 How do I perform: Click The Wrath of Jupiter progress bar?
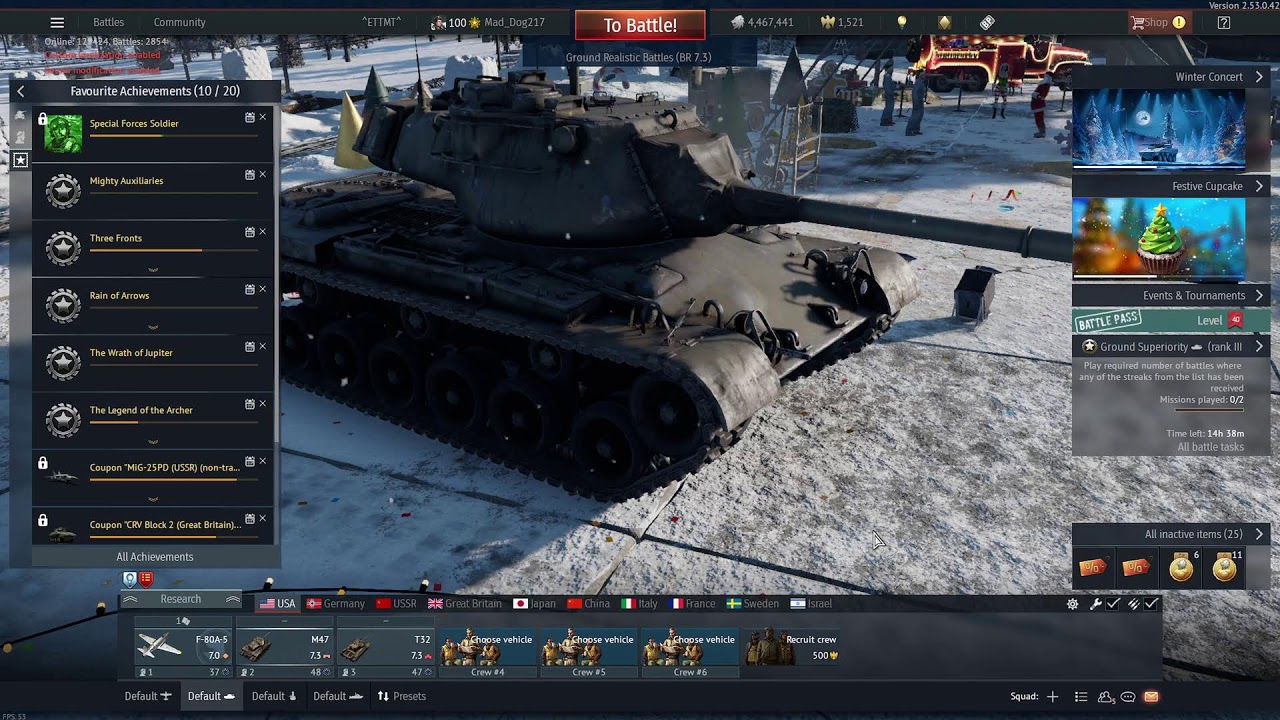173,364
